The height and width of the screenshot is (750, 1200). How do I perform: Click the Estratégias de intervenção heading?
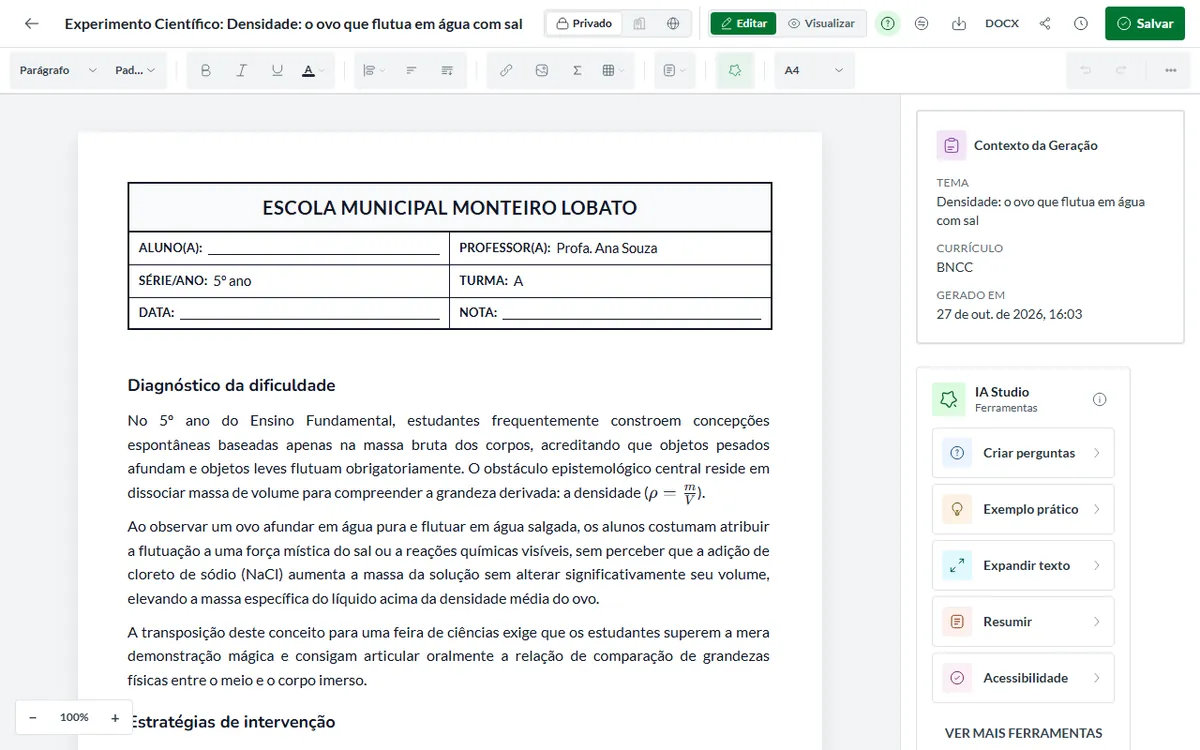[231, 721]
